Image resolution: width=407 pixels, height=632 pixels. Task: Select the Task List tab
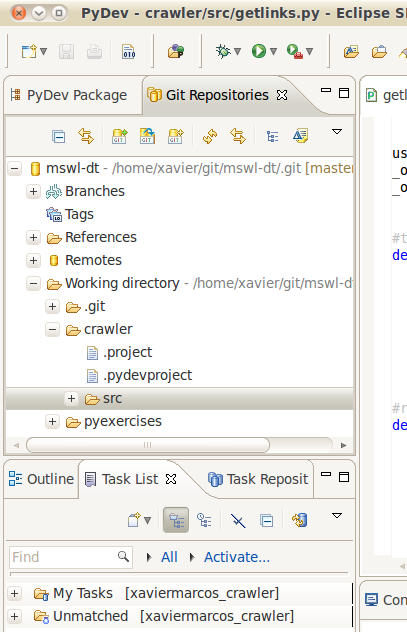[122, 479]
